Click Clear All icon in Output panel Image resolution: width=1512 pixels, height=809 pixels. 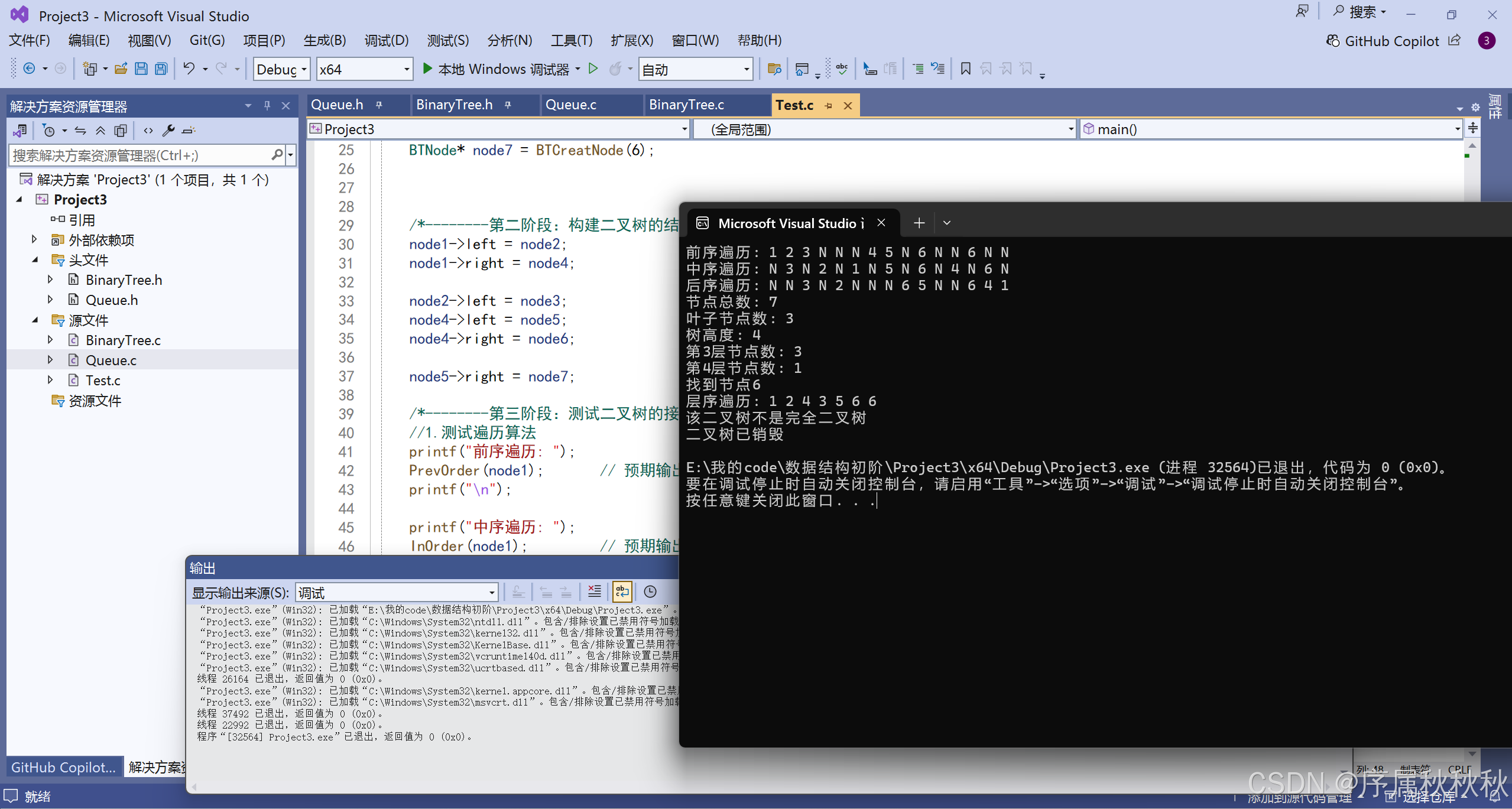pyautogui.click(x=594, y=592)
